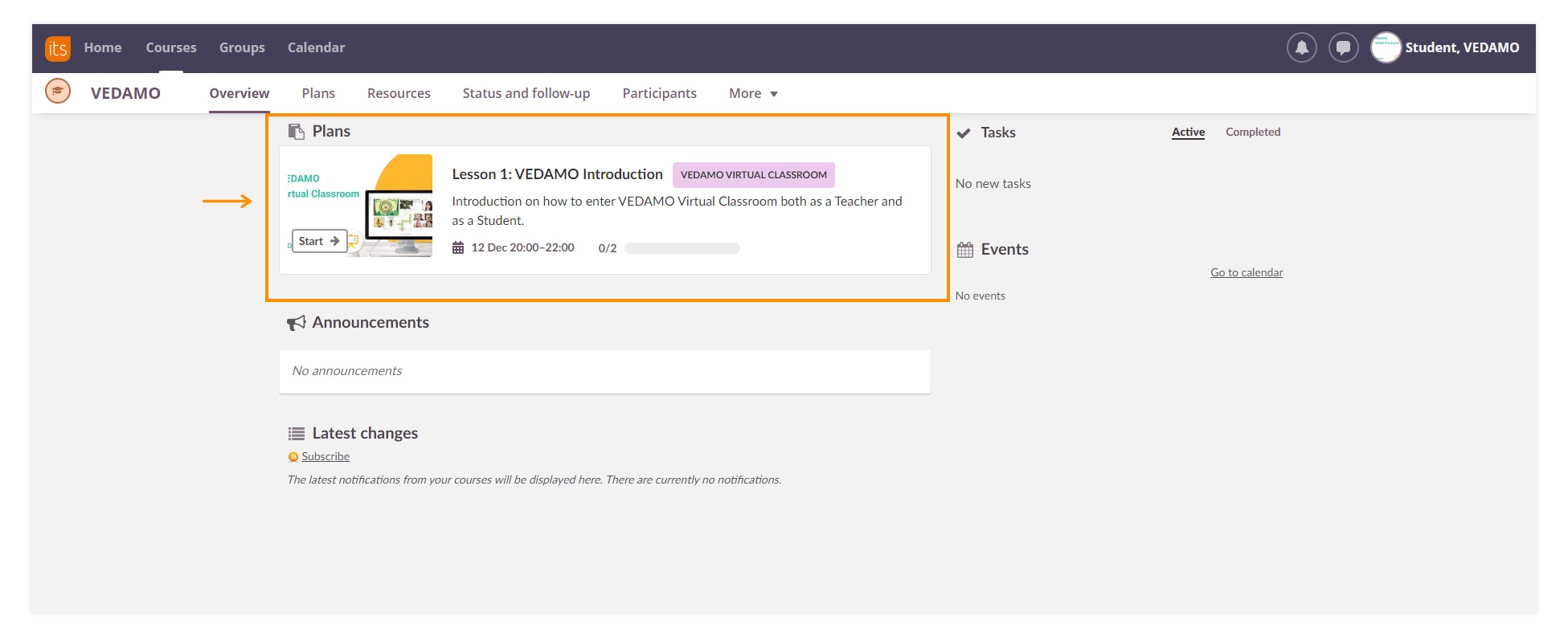1568x637 pixels.
Task: Click the Events calendar icon
Action: [965, 250]
